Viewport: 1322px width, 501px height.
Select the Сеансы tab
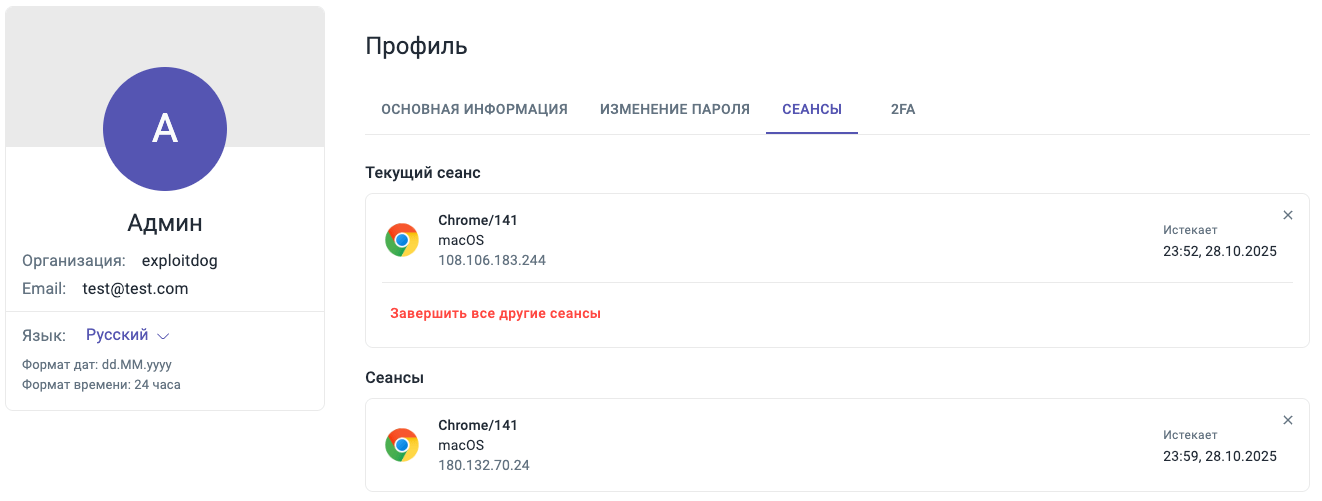click(x=812, y=109)
